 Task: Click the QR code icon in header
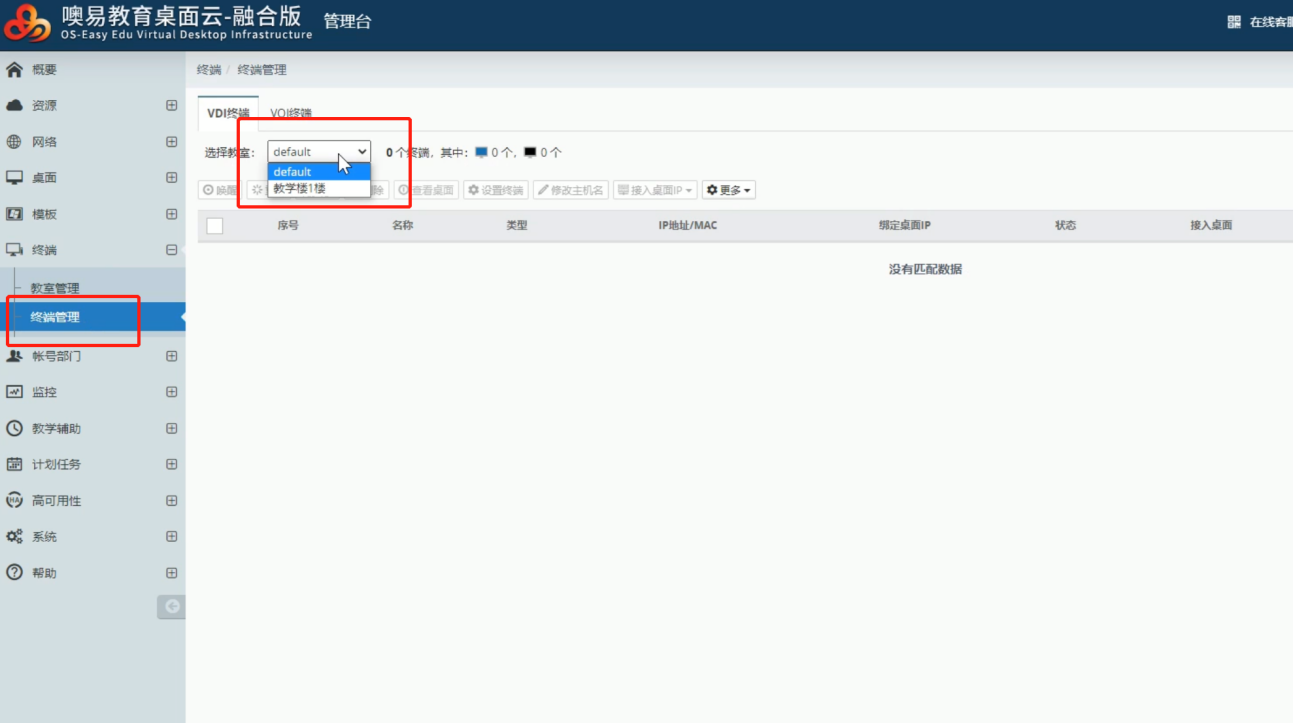click(1234, 22)
